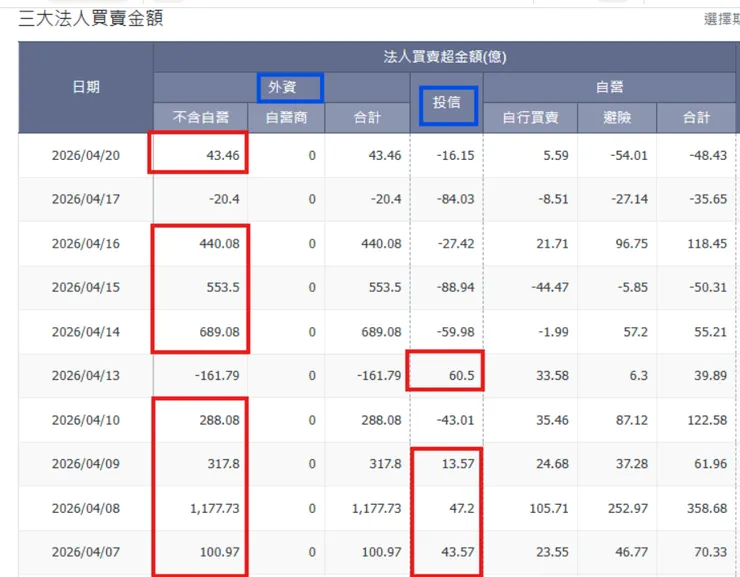The width and height of the screenshot is (740, 577).
Task: Click the 自營 合計 value 70.33
Action: click(710, 552)
